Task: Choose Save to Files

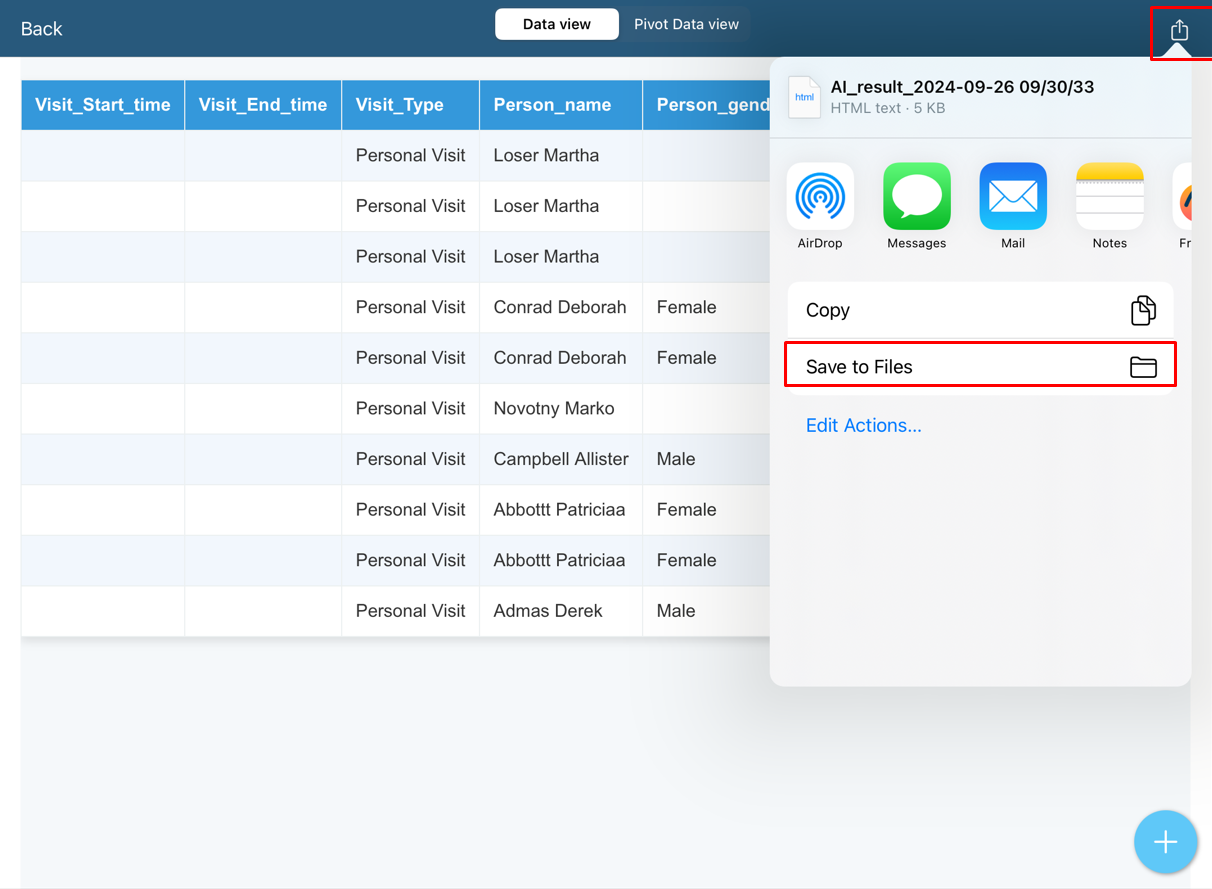Action: [980, 367]
